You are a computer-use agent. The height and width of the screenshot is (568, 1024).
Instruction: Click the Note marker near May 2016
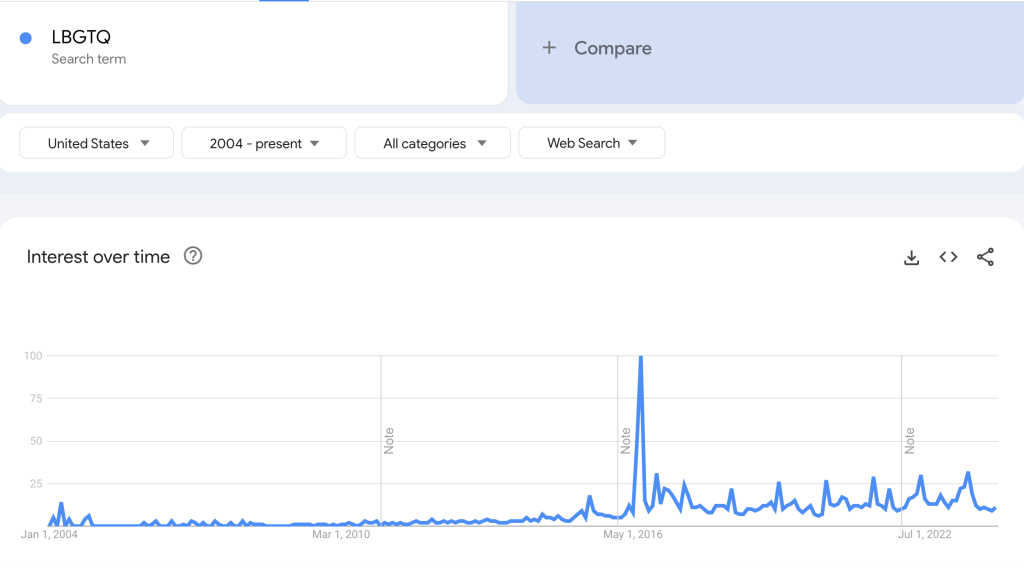click(625, 440)
